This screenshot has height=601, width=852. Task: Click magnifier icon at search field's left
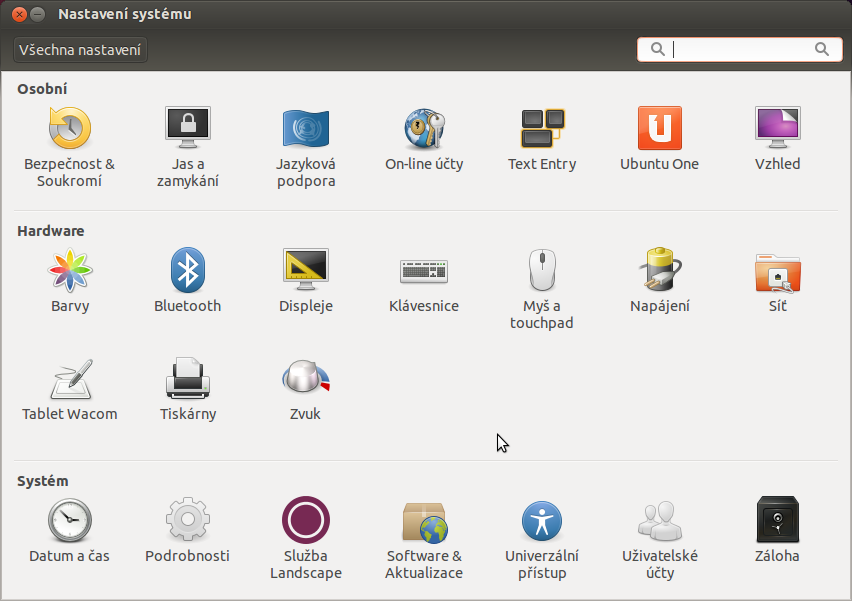pos(657,49)
